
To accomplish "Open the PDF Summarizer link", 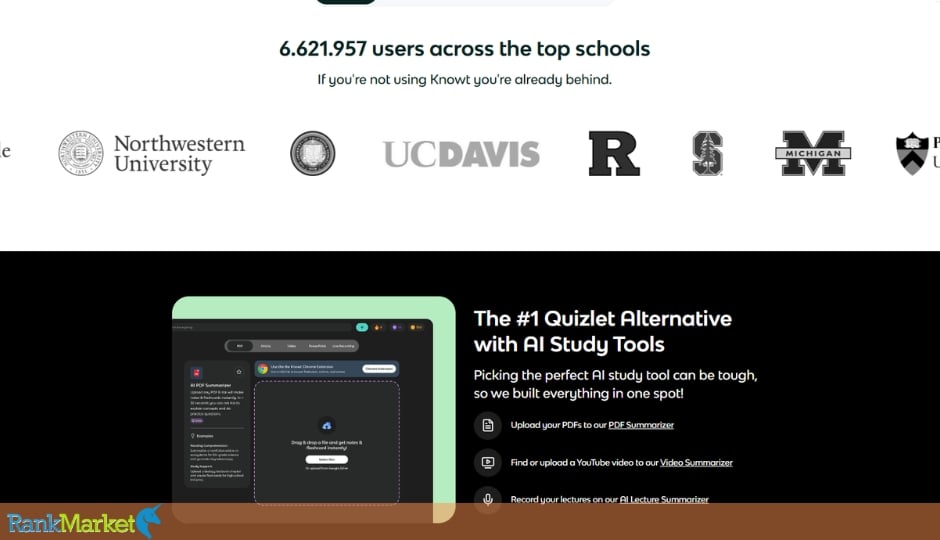I will point(641,425).
